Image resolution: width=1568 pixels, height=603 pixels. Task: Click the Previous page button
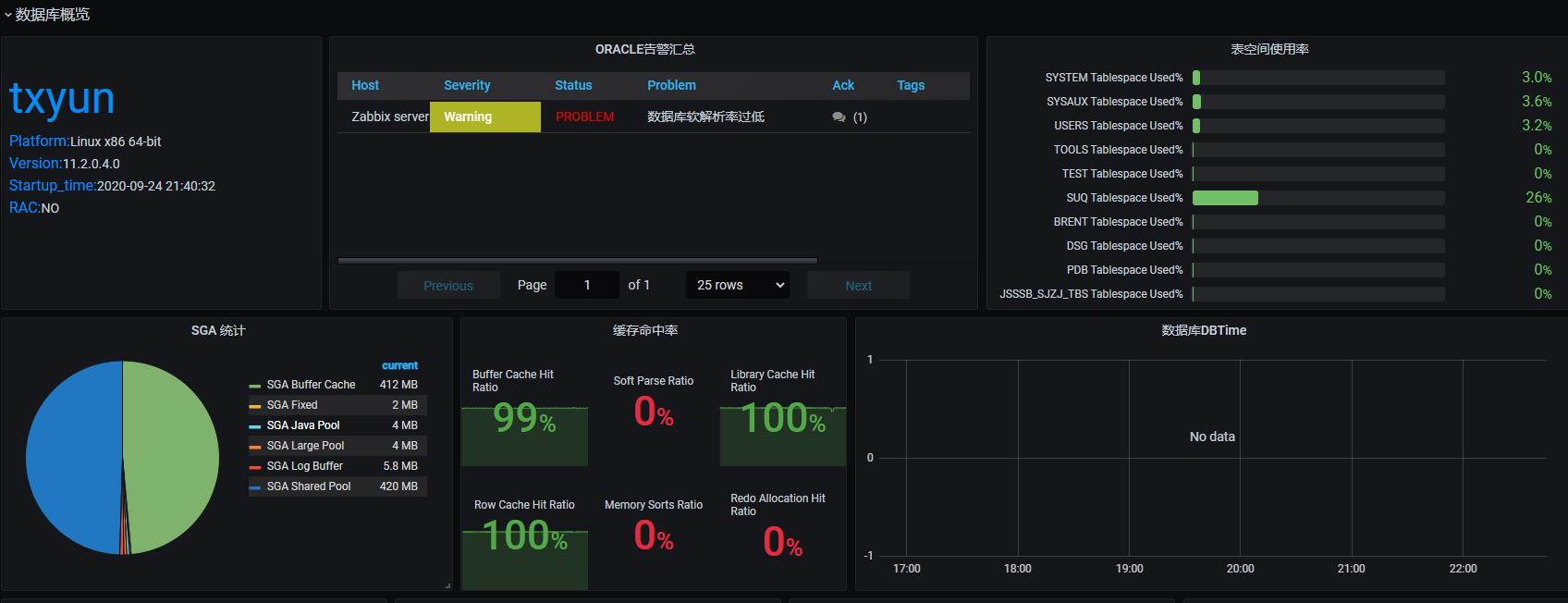click(448, 286)
